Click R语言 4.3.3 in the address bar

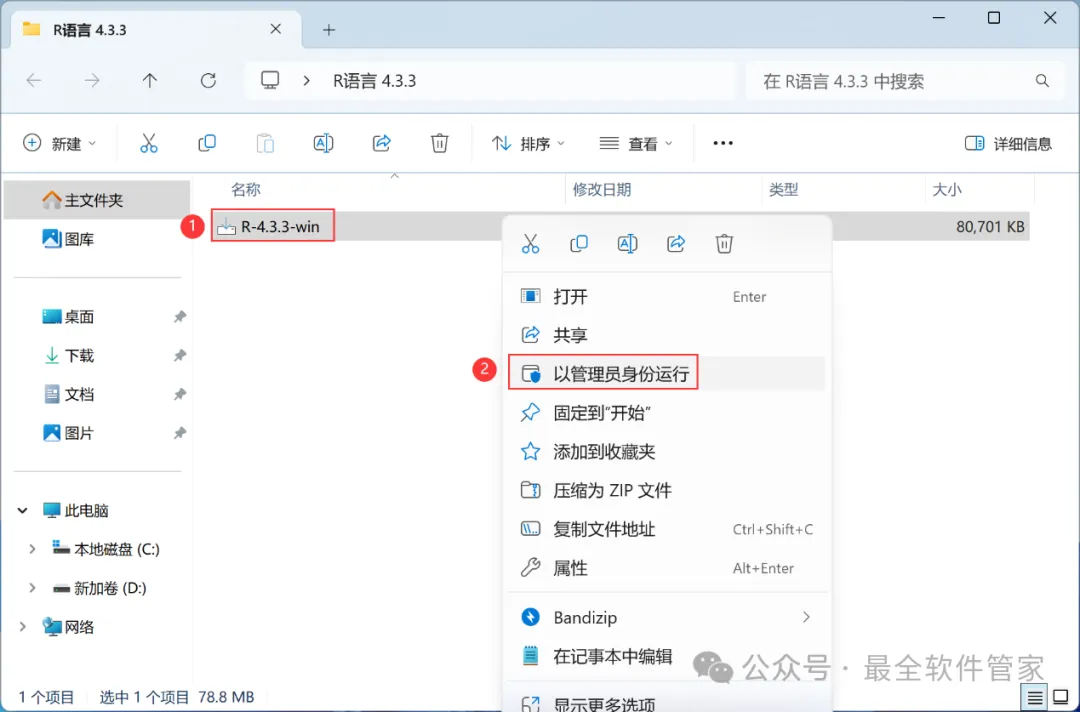[375, 81]
